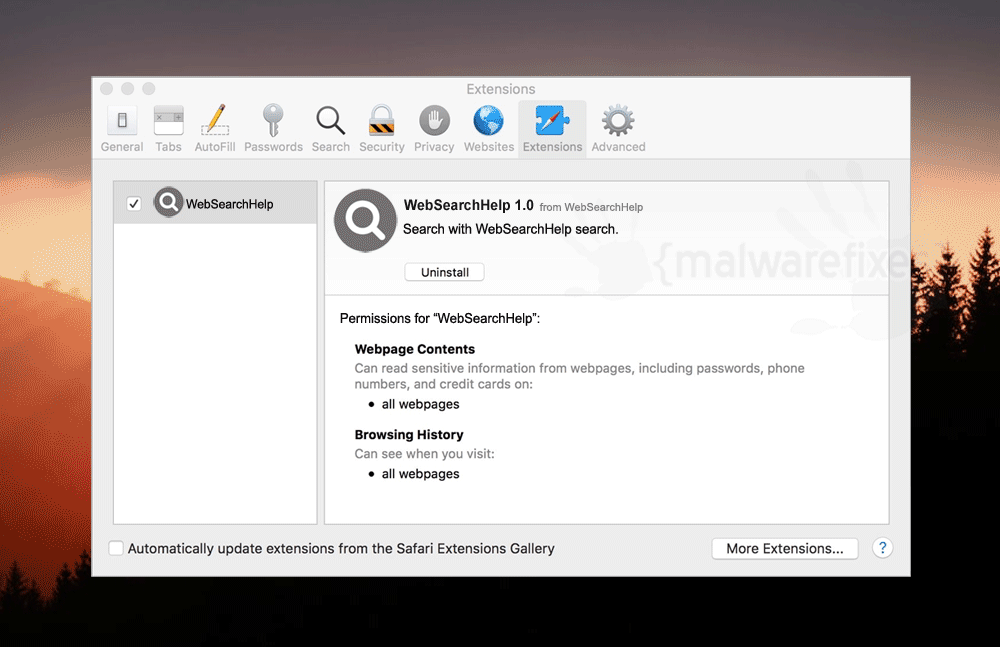Uninstall the WebSearchHelp extension

pos(445,272)
